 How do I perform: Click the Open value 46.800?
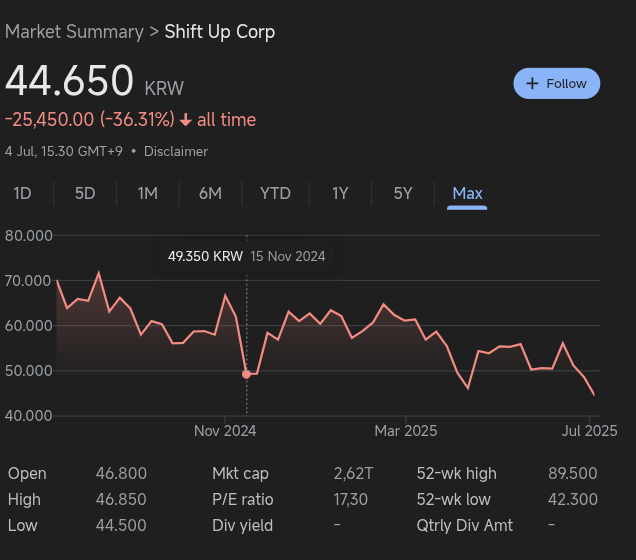pos(121,473)
